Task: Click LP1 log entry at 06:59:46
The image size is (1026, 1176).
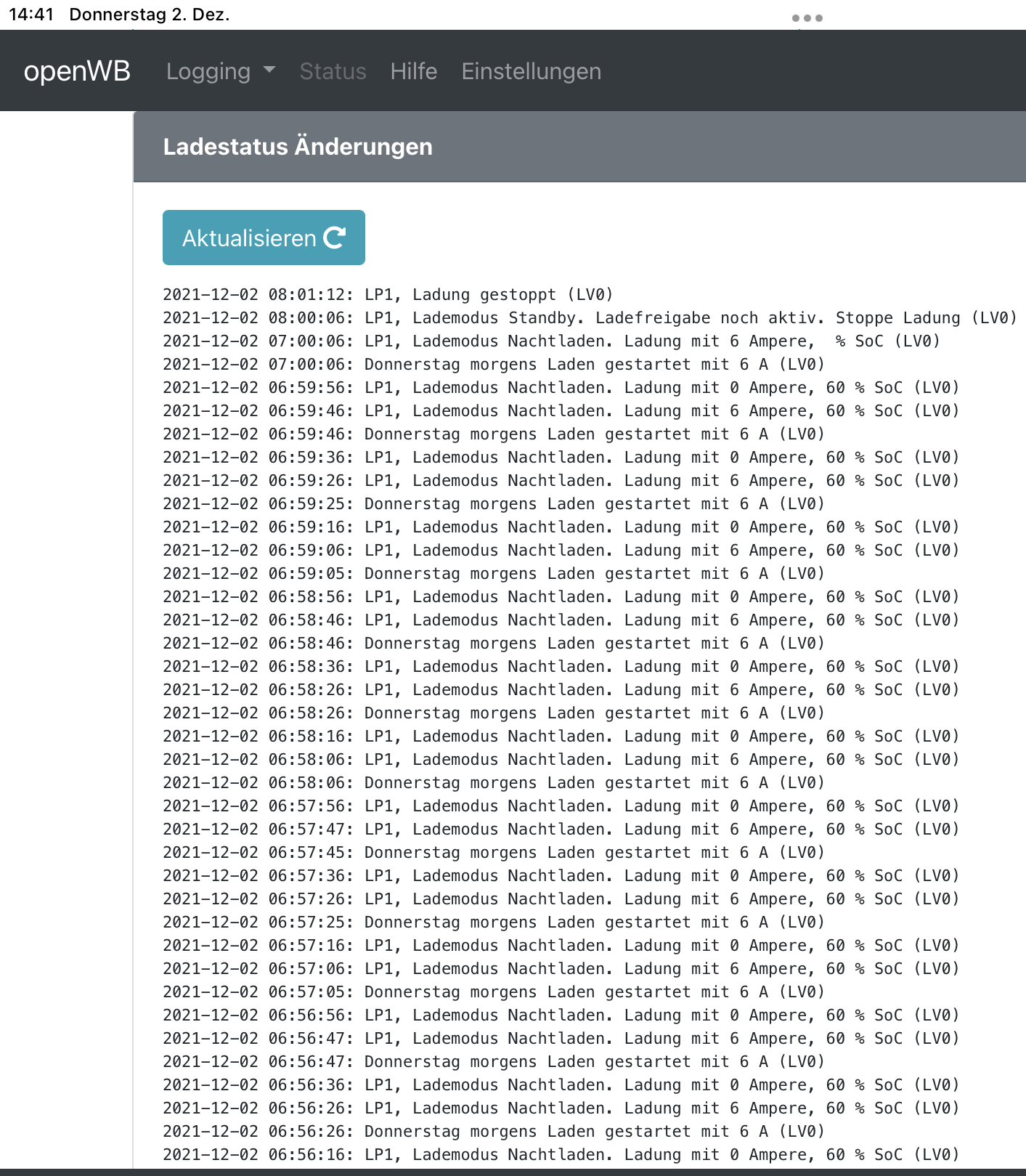Action: [561, 410]
